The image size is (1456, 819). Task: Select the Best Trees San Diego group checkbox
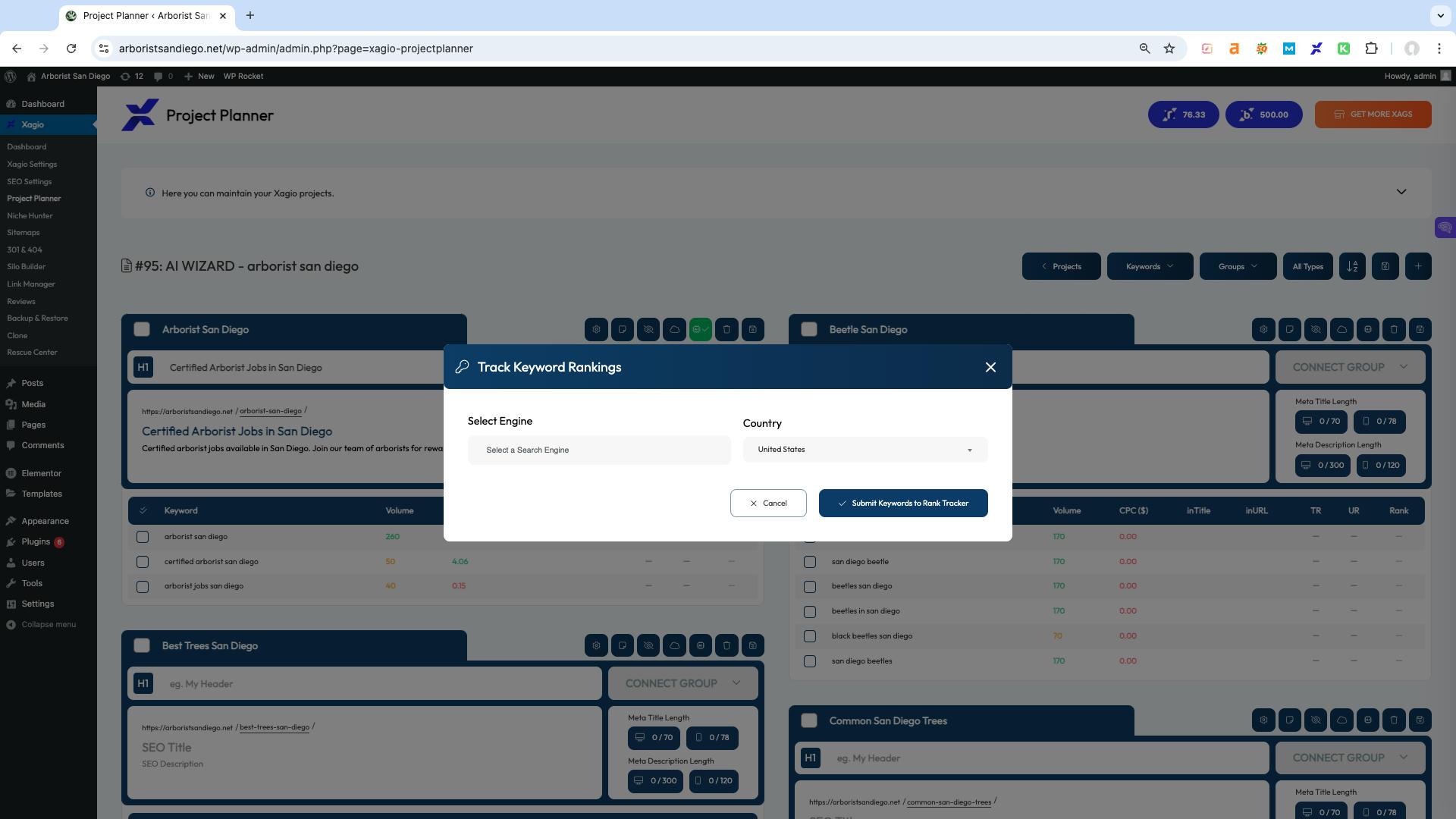click(x=142, y=645)
